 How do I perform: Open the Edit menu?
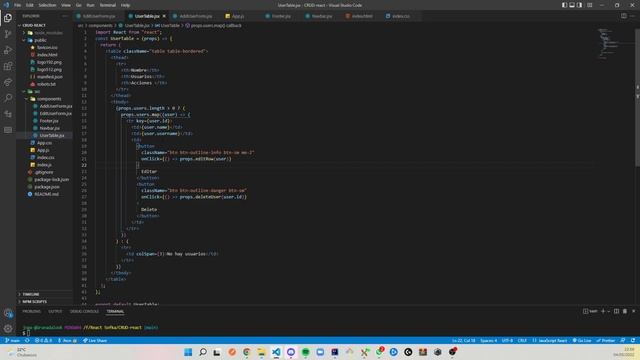[30, 5]
